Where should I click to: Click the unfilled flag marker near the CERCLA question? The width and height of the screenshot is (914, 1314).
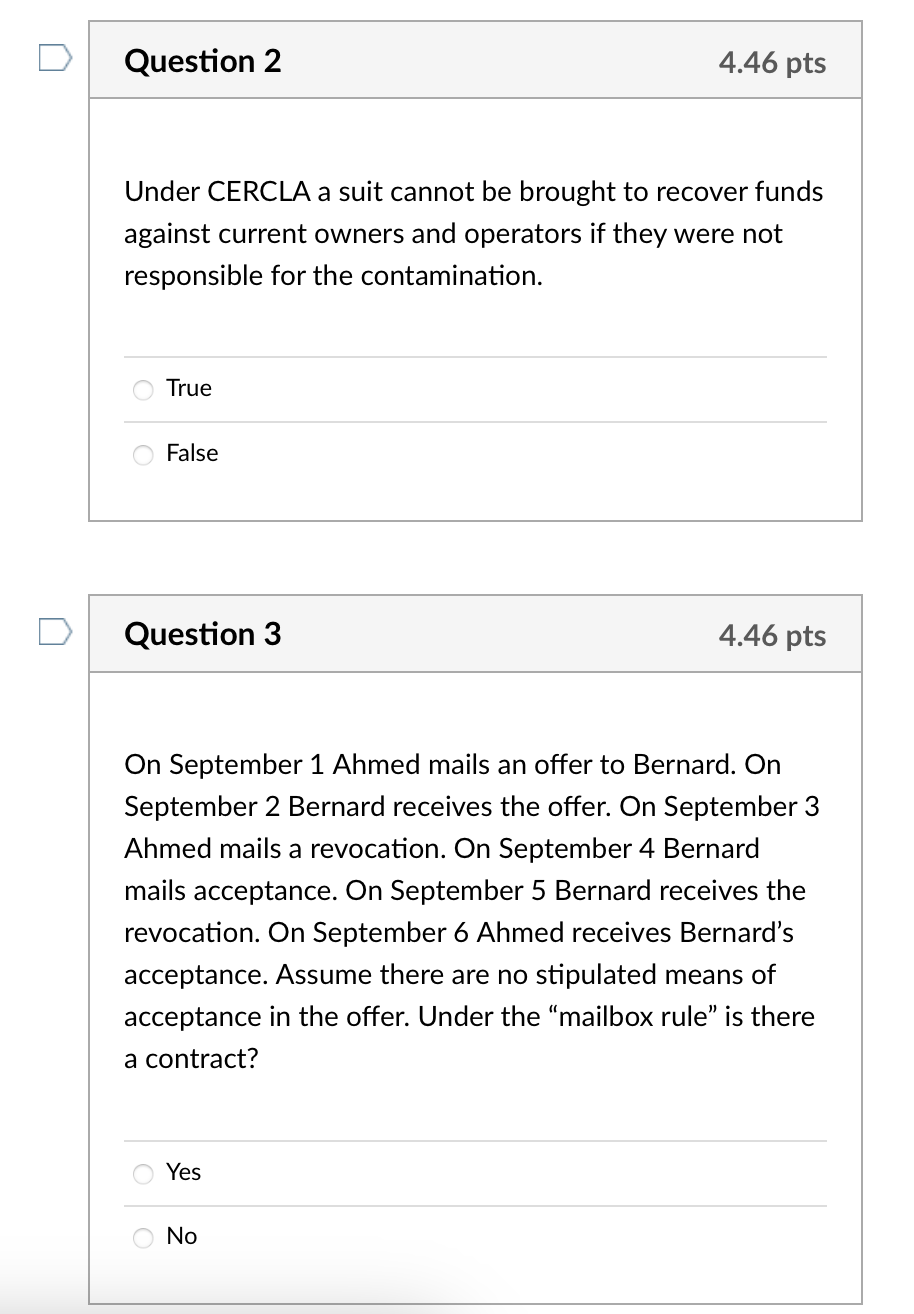point(55,58)
